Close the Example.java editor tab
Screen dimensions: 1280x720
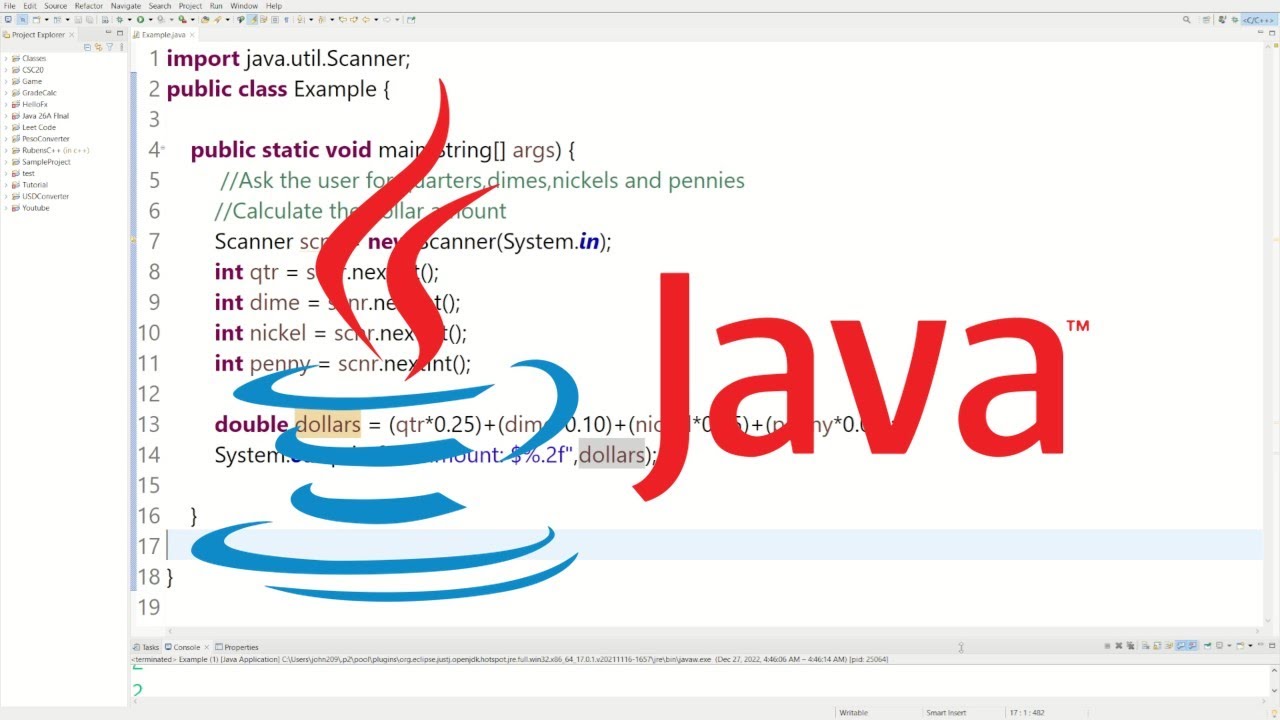click(192, 35)
